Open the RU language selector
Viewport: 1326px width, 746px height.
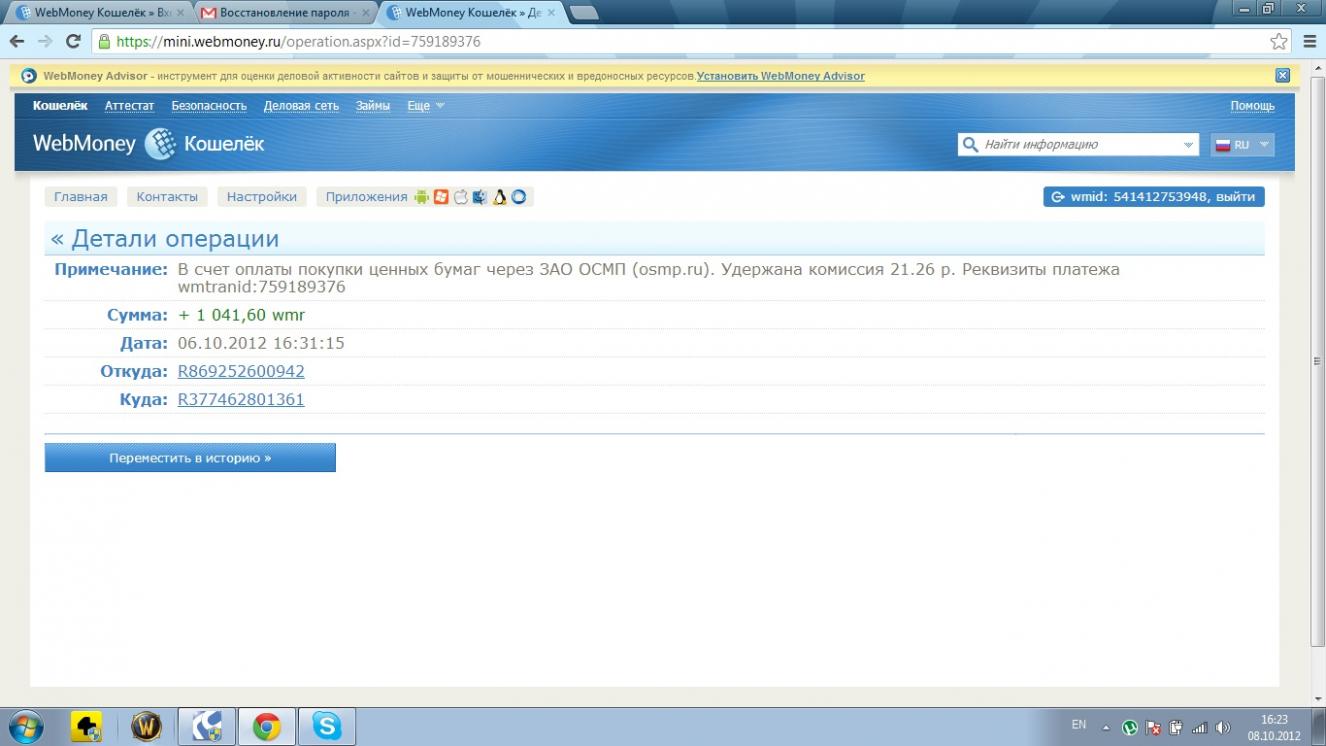1242,145
